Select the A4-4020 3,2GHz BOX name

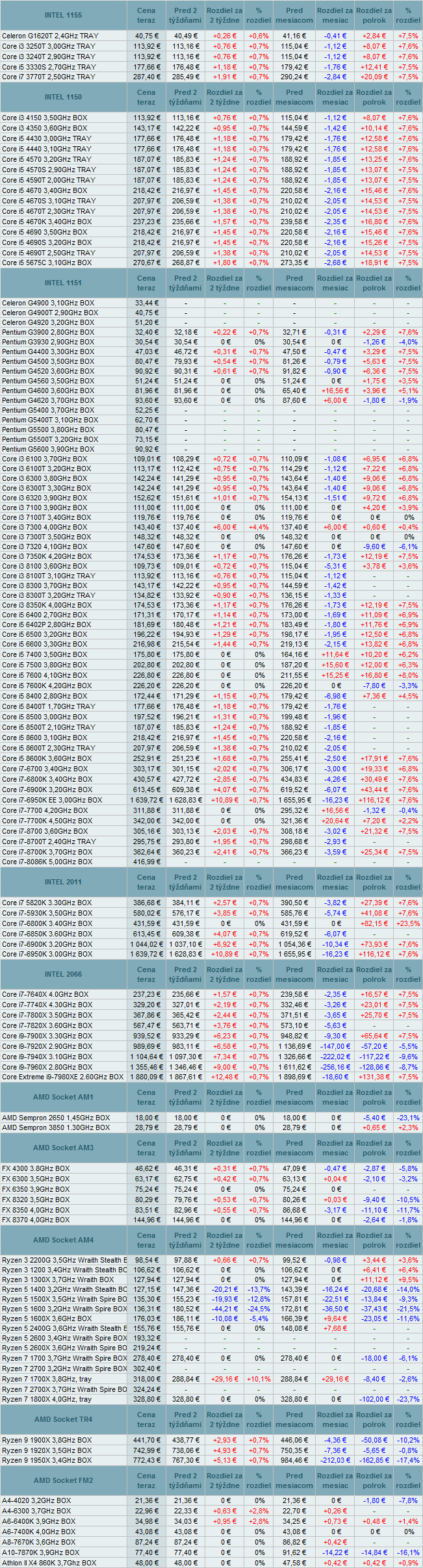point(36,1501)
